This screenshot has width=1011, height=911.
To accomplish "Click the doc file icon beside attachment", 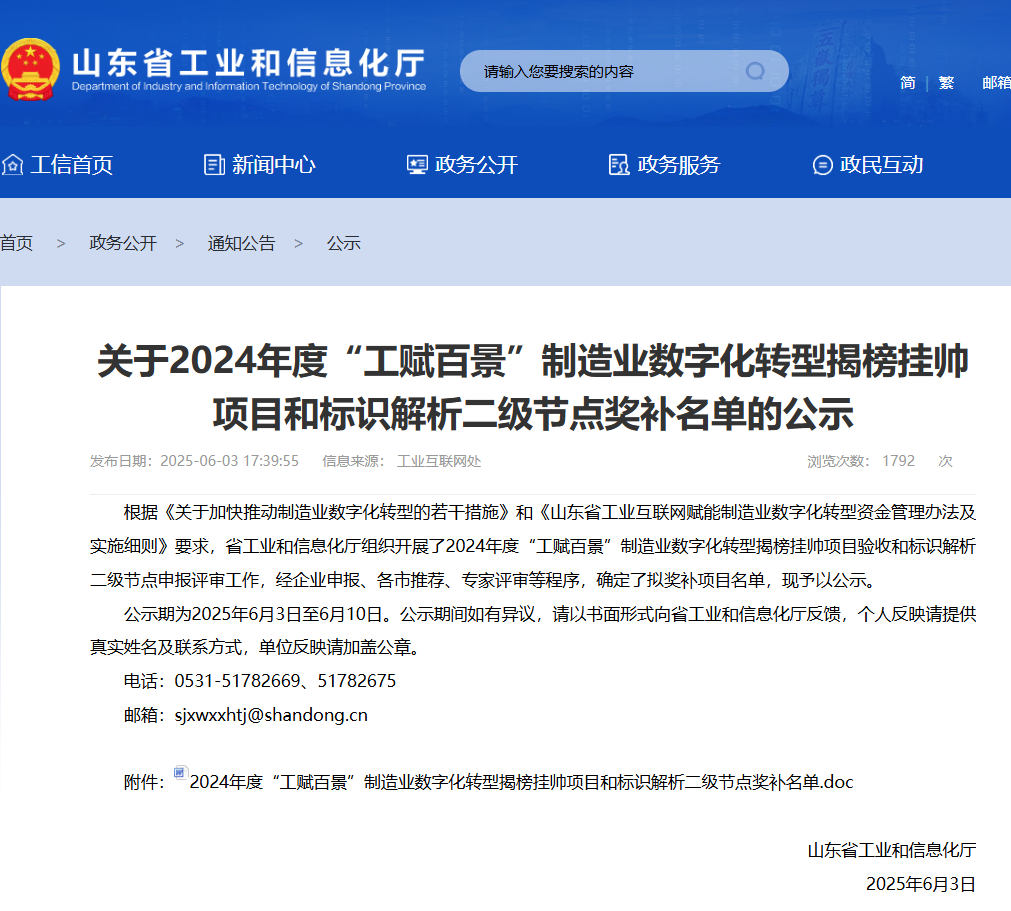I will [180, 773].
